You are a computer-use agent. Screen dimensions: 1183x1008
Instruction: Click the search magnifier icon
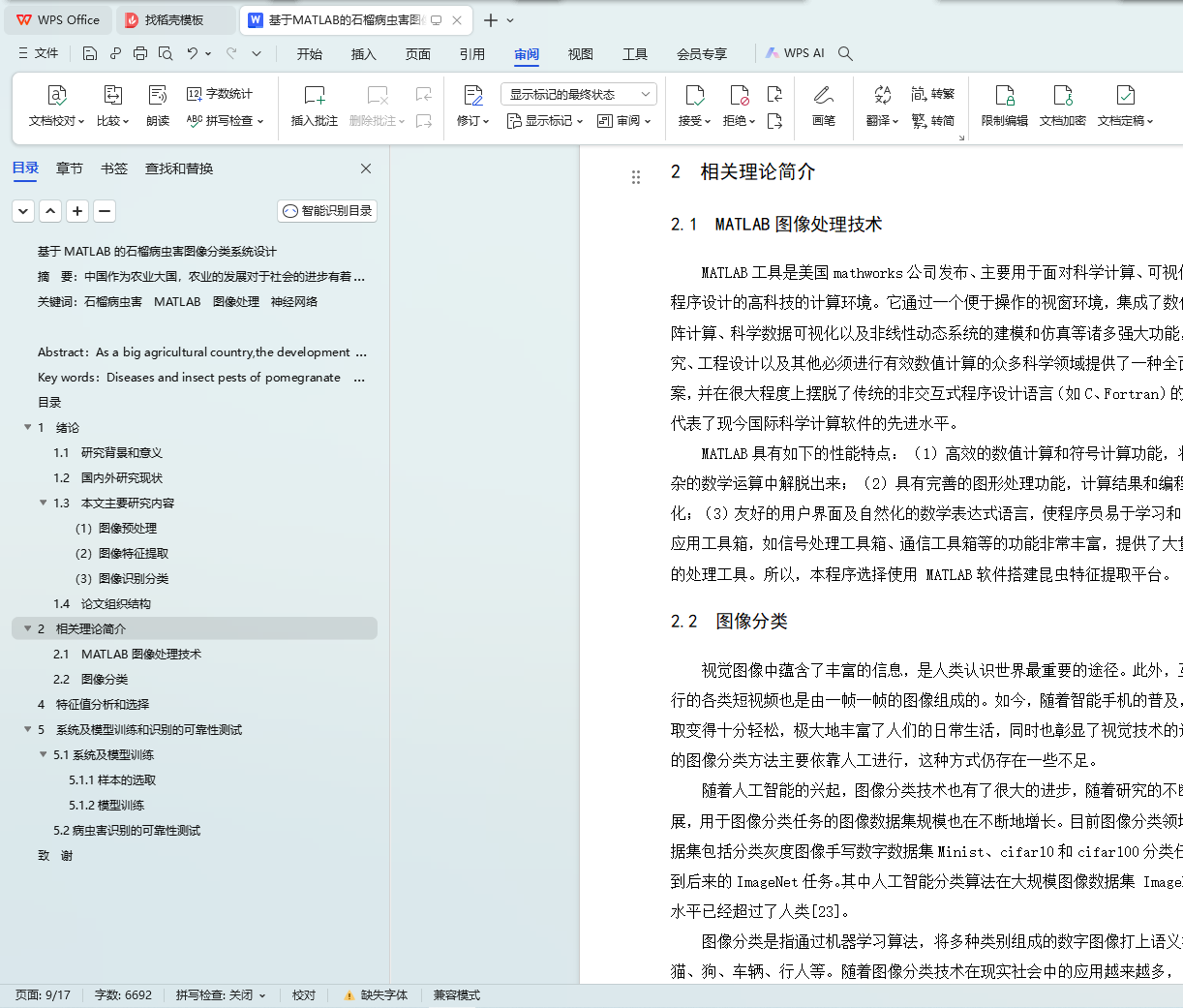click(845, 53)
